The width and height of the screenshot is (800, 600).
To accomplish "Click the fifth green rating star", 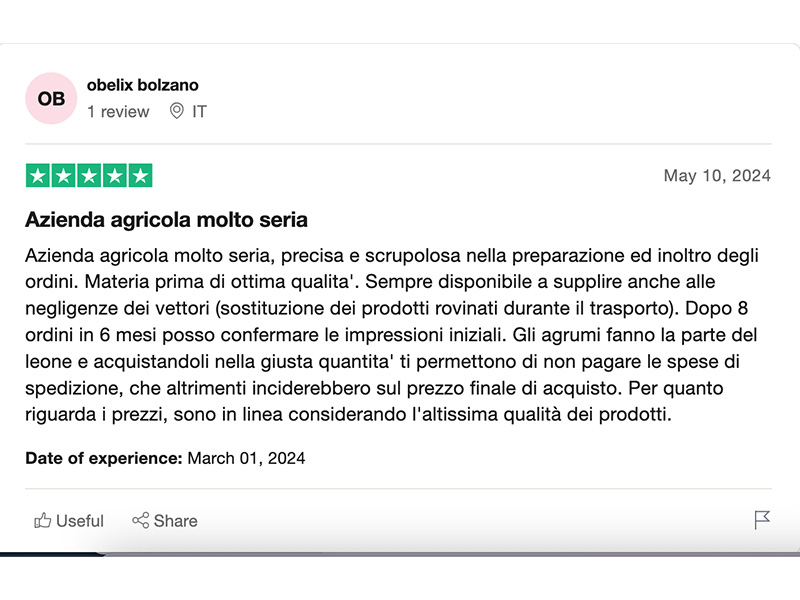I will coord(140,176).
